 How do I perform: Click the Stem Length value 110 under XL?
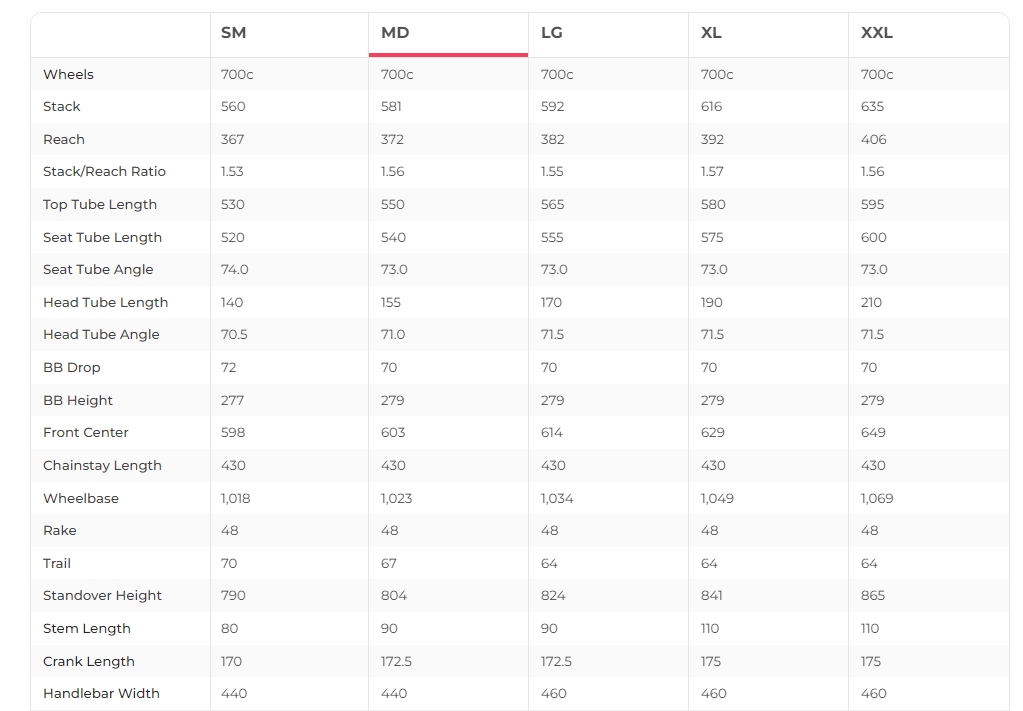[710, 628]
